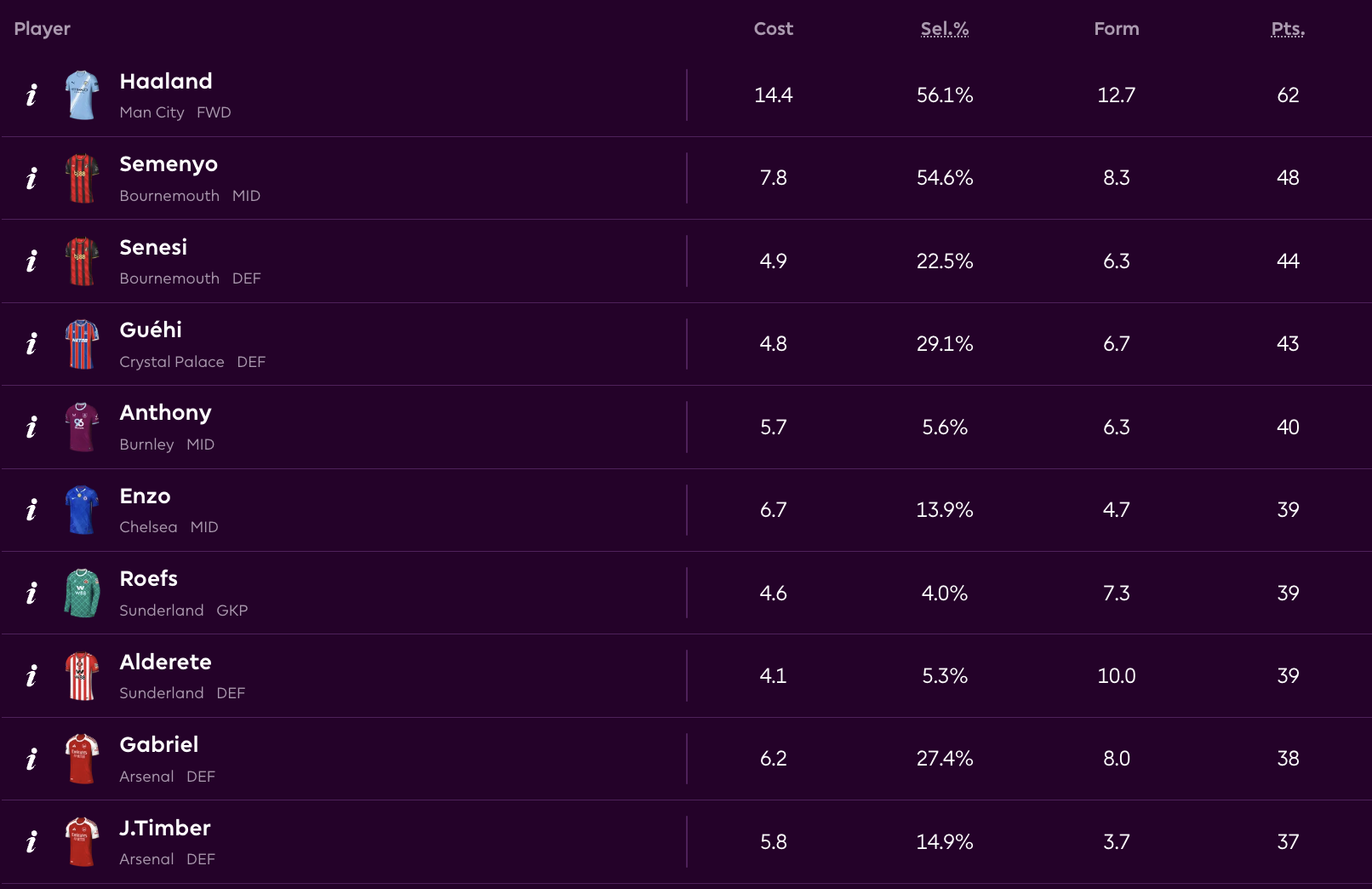The height and width of the screenshot is (889, 1372).
Task: Click the info icon beside J.Timber
Action: pos(31,842)
